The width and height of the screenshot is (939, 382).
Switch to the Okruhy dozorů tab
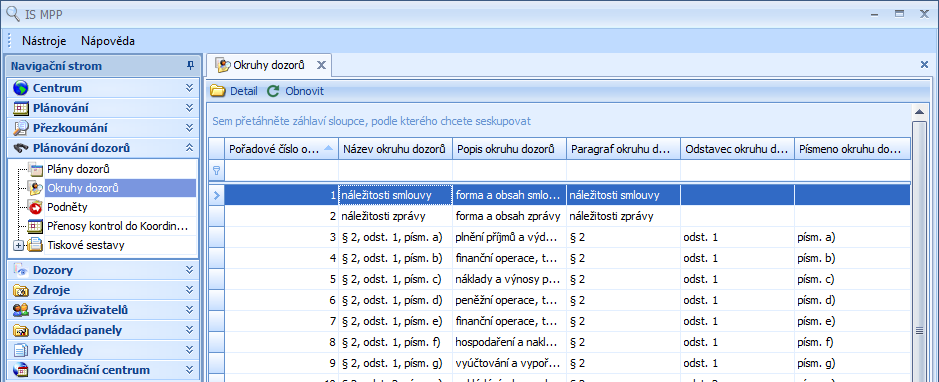point(268,65)
